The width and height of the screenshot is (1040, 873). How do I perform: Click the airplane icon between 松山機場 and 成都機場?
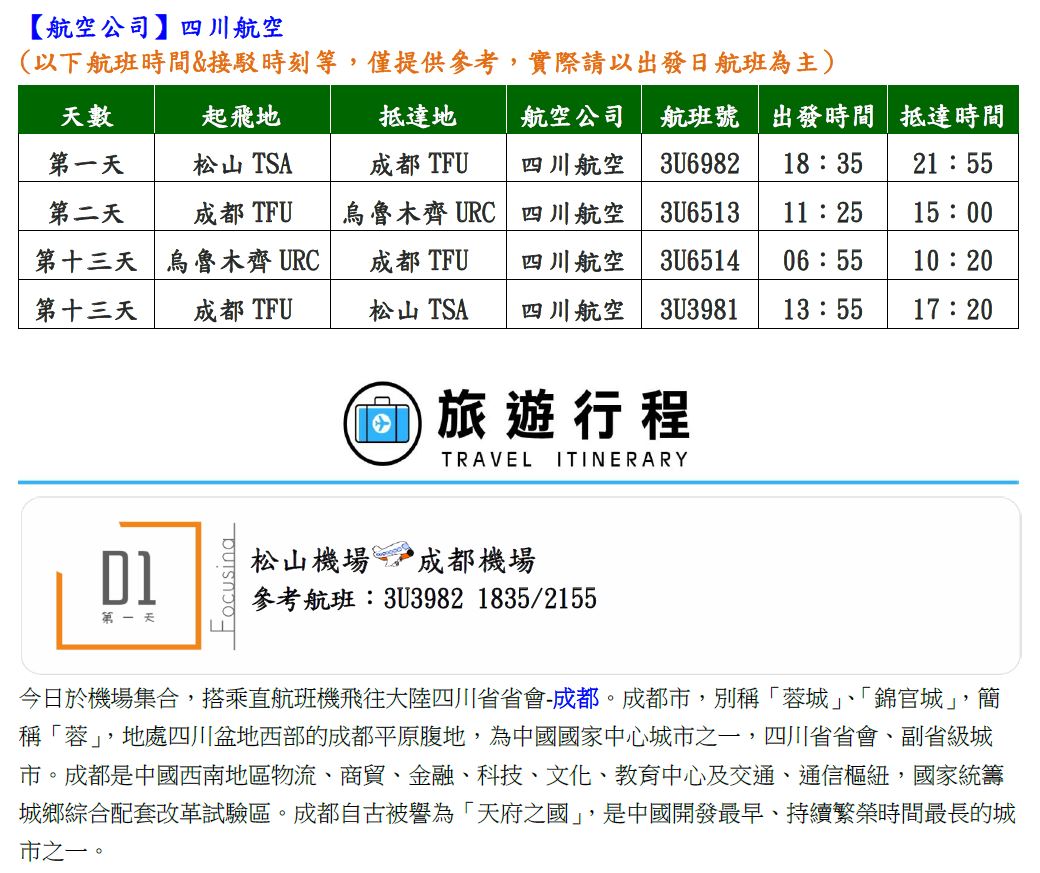[393, 555]
